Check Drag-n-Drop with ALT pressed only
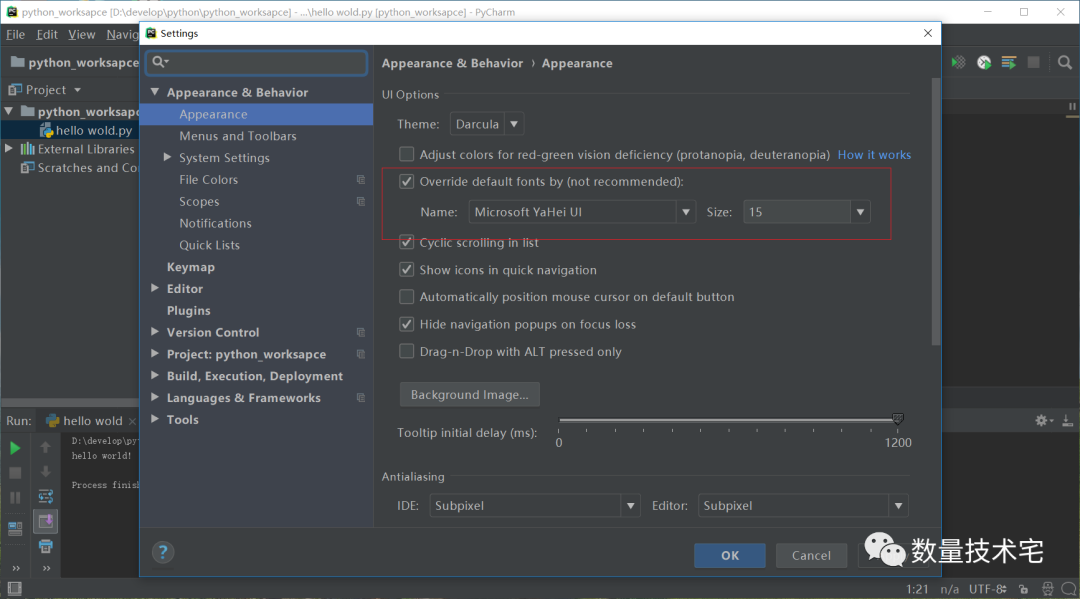 click(407, 352)
